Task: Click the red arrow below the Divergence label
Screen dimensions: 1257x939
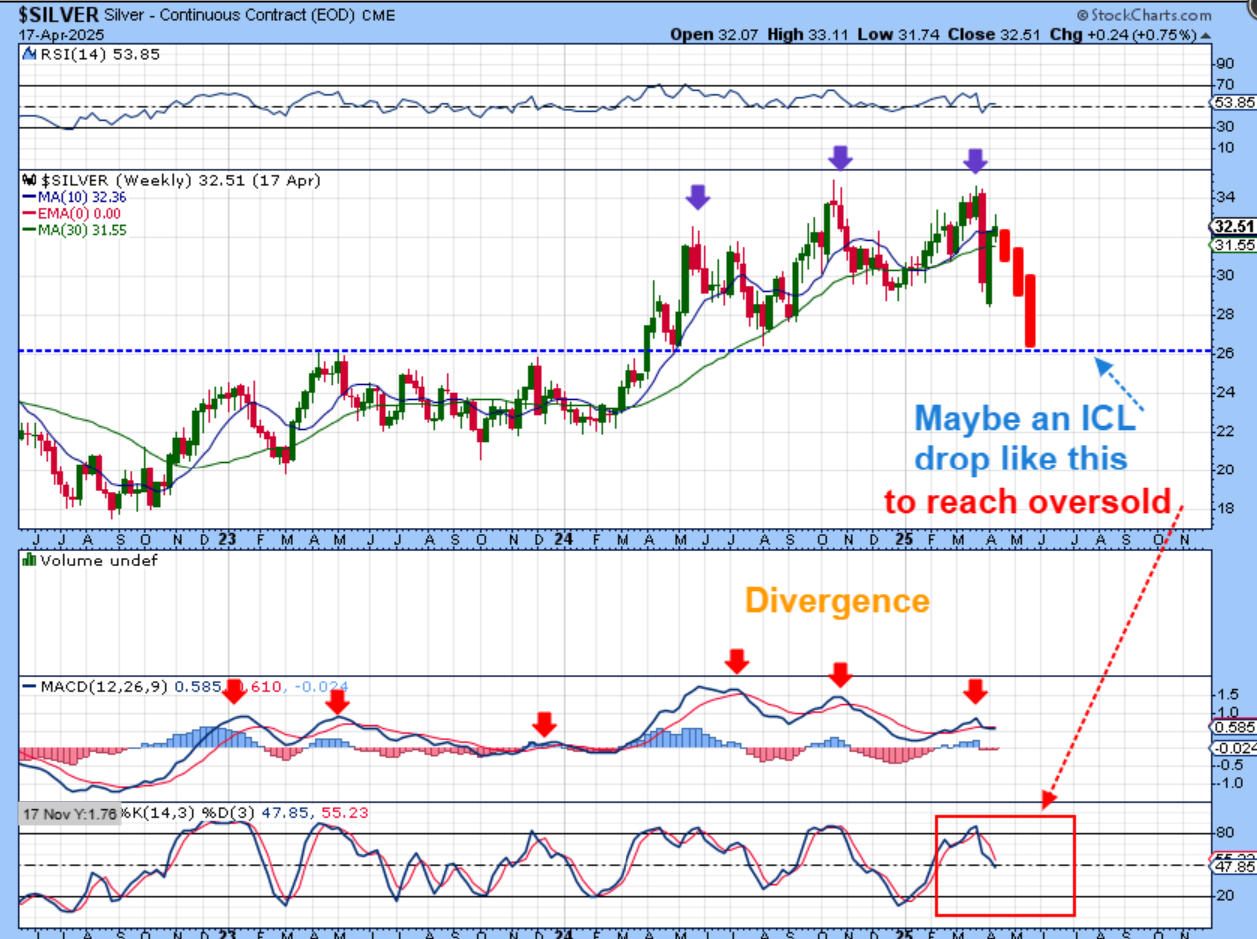Action: [x=737, y=660]
